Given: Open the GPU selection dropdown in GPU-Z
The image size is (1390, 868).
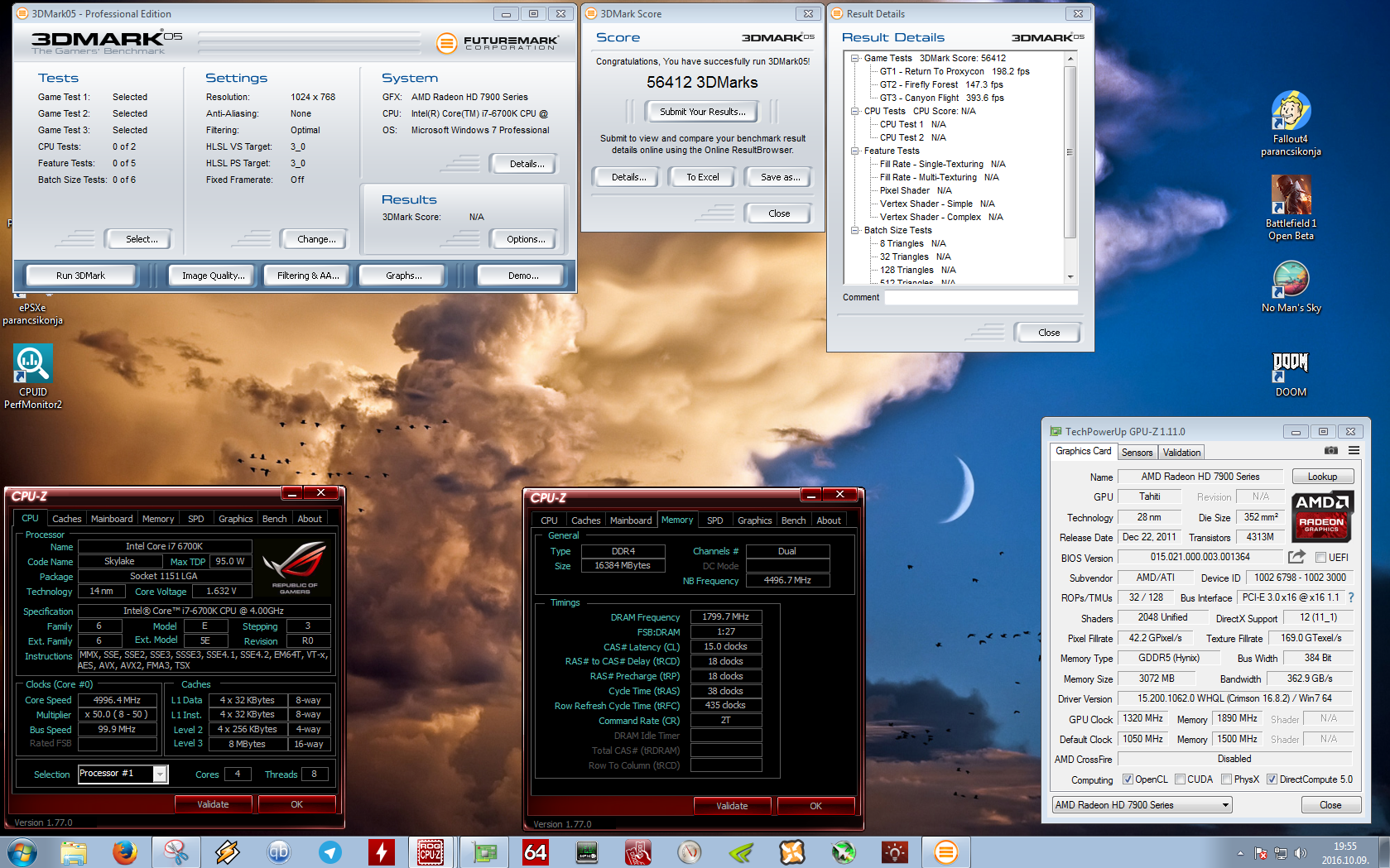Looking at the screenshot, I should pyautogui.click(x=1142, y=805).
